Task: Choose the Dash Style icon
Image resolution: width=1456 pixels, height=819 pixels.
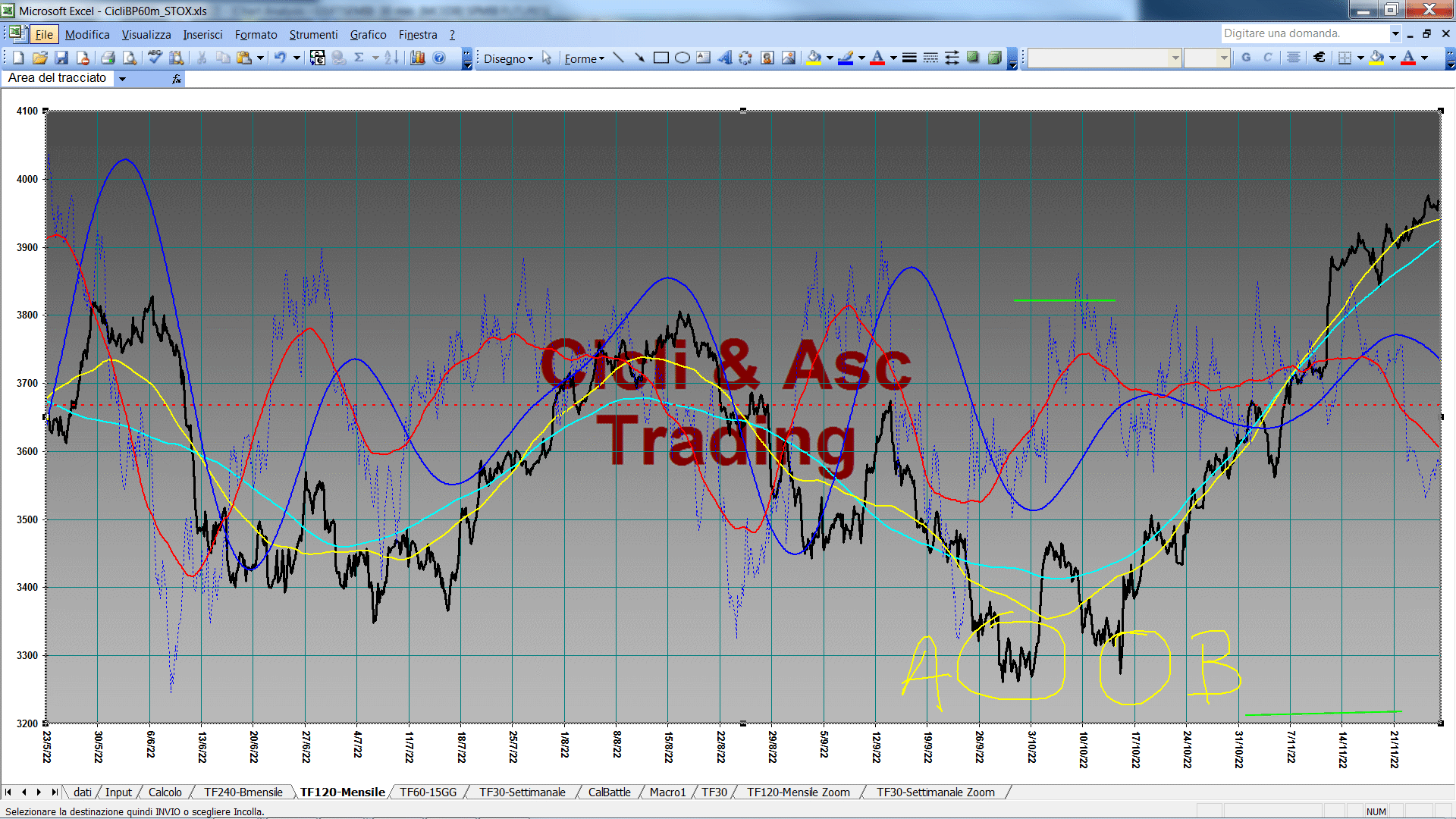Action: 930,58
